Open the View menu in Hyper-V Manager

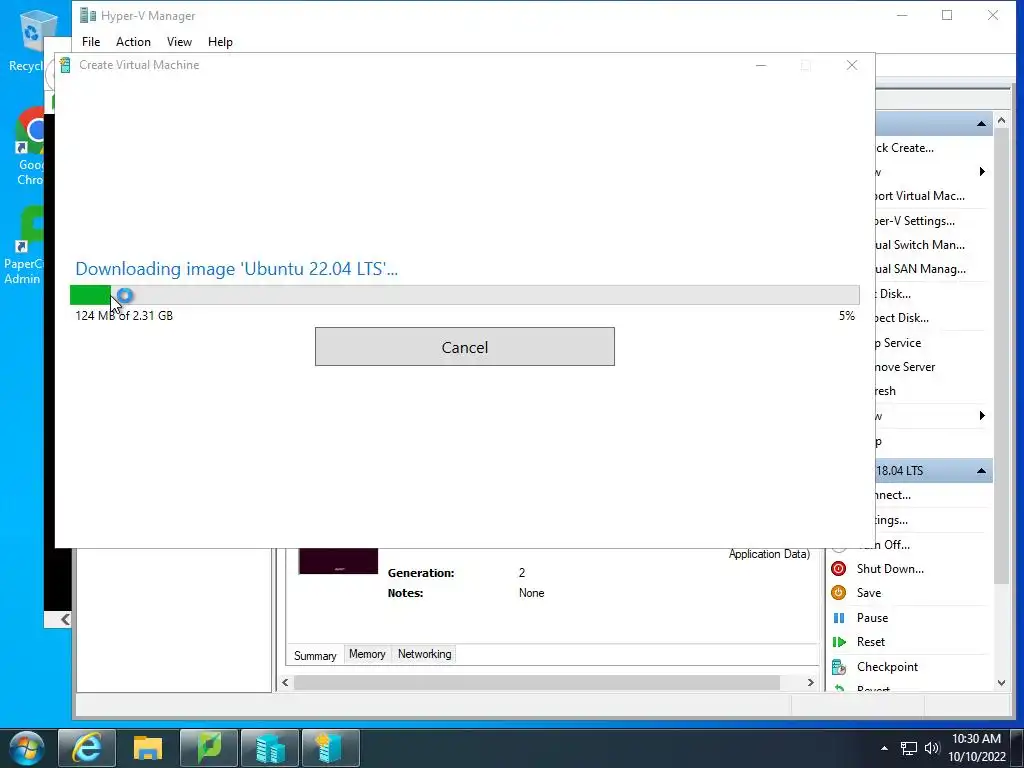(179, 42)
